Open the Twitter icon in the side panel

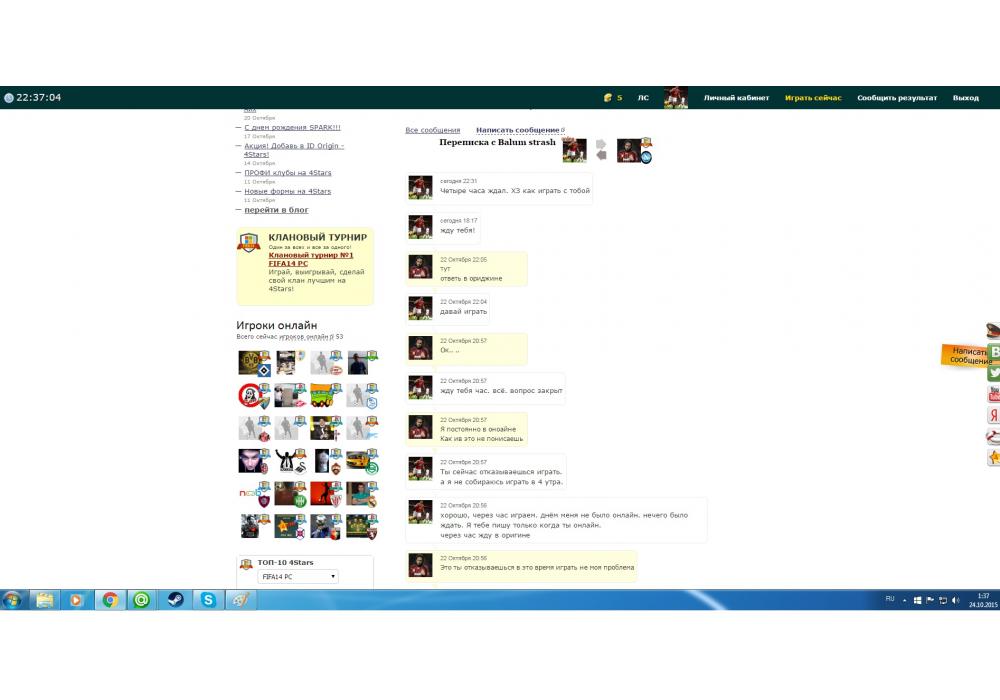click(994, 373)
